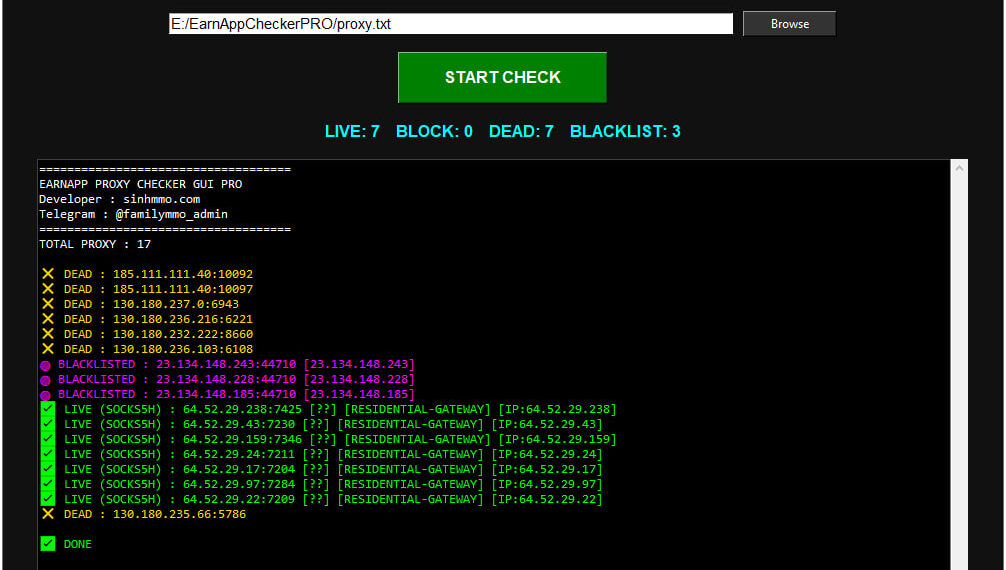Click the address 64.52.29.43:7230
Image resolution: width=1006 pixels, height=570 pixels.
tap(239, 424)
